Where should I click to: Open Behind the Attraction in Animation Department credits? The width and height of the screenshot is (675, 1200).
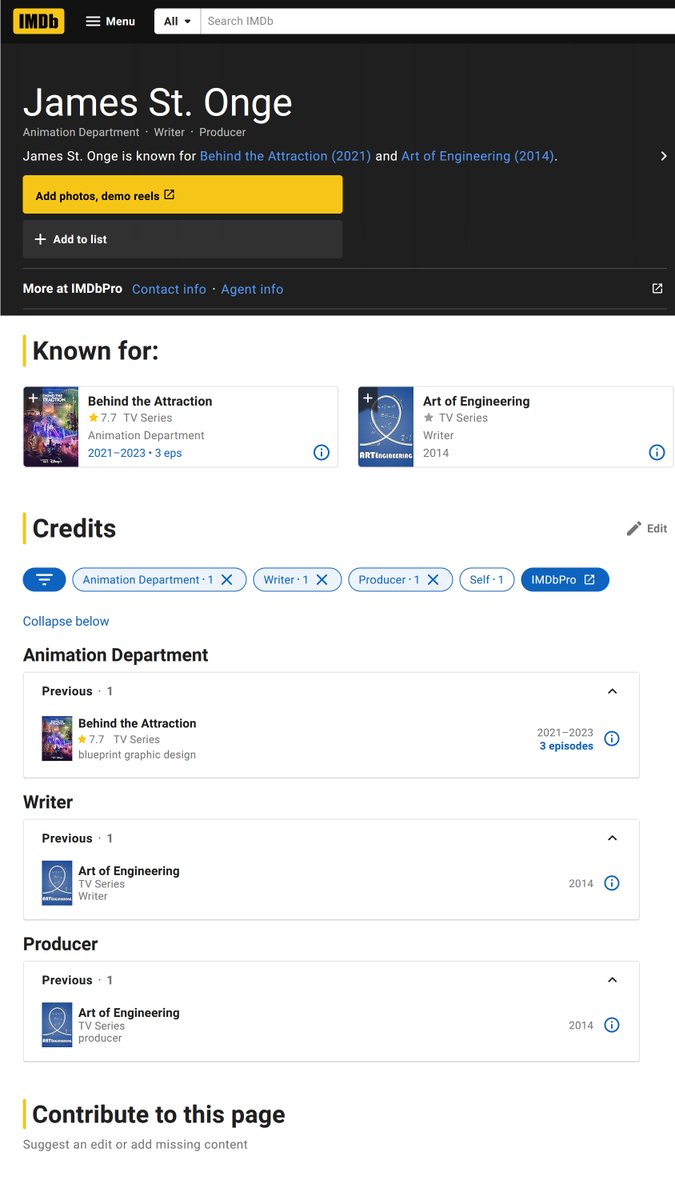[x=137, y=723]
